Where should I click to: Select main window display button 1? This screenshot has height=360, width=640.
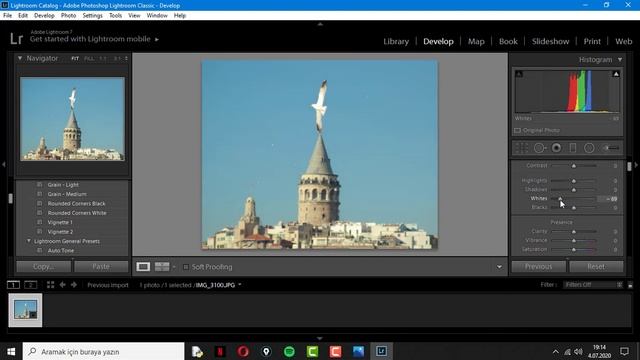pyautogui.click(x=13, y=285)
